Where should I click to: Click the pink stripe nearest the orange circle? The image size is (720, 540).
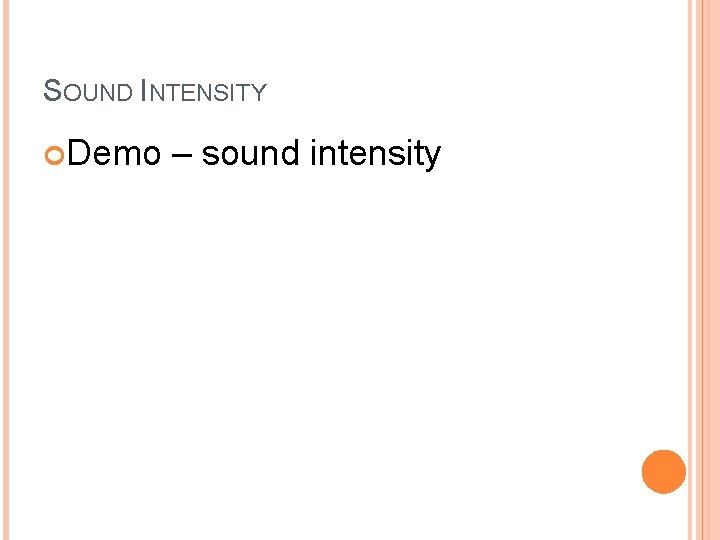point(690,270)
